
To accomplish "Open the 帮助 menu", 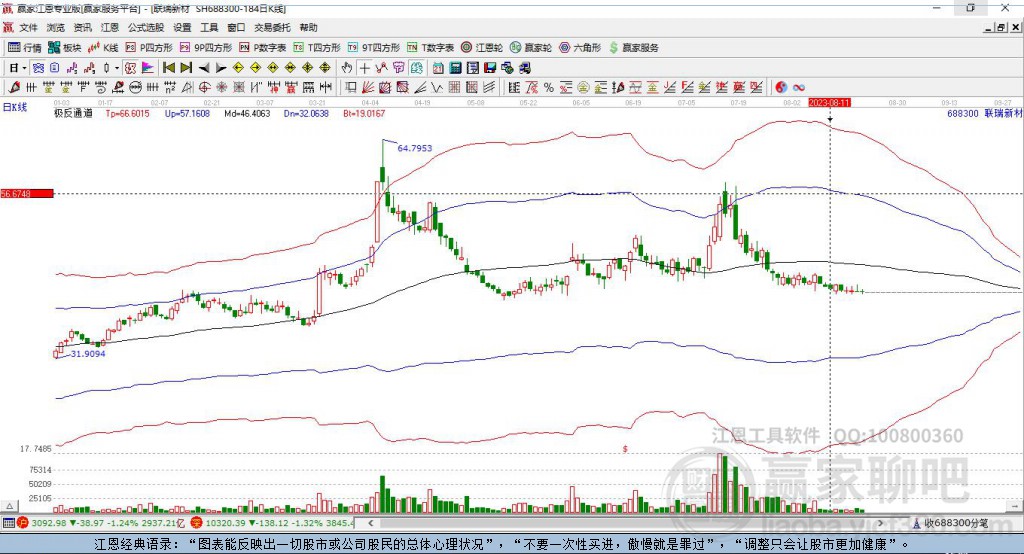I will coord(308,27).
